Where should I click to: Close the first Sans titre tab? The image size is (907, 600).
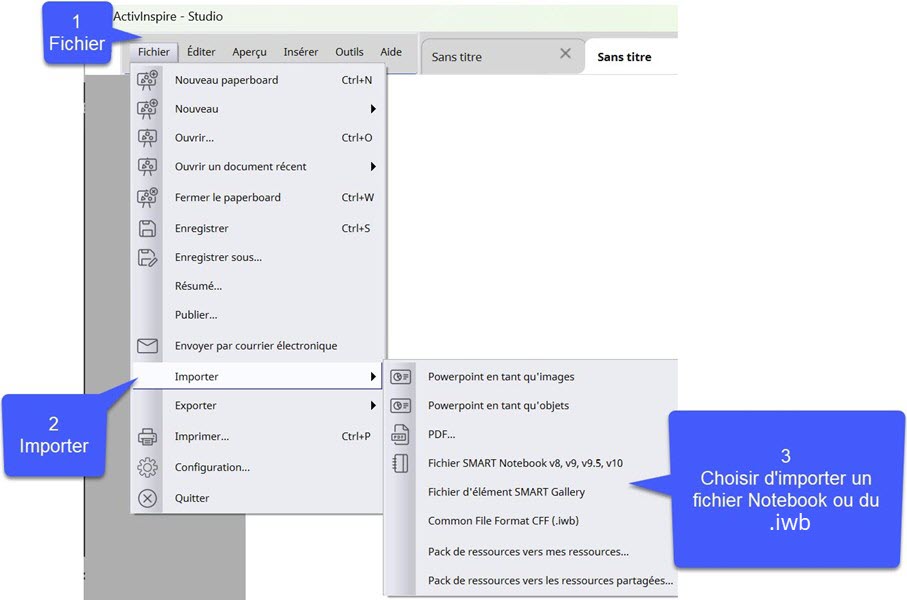click(566, 54)
